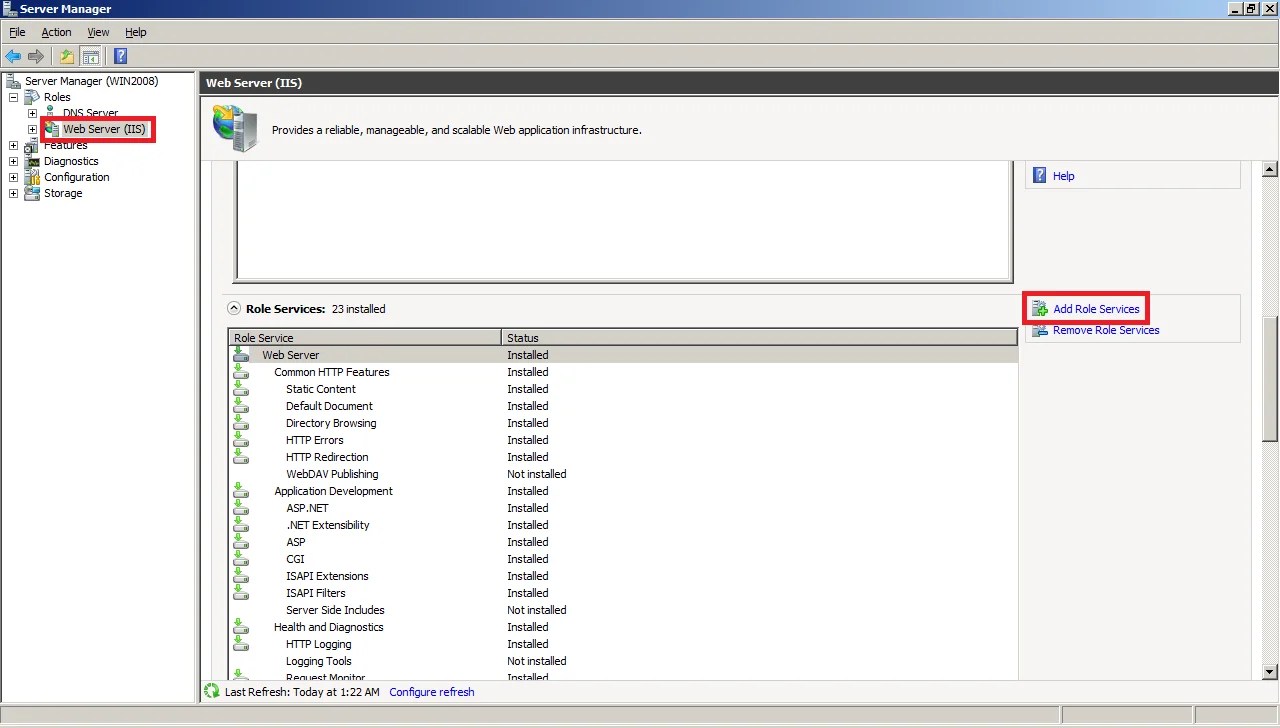
Task: Click the installed icon beside the Web Server row
Action: click(241, 354)
